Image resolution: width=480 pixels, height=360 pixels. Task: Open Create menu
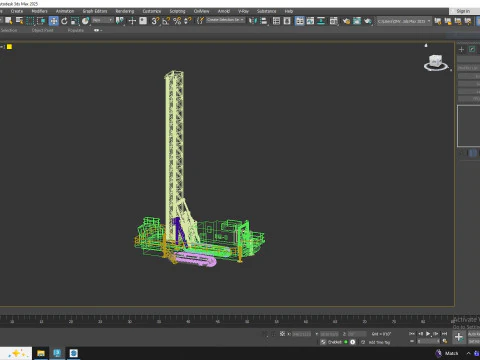coord(17,11)
